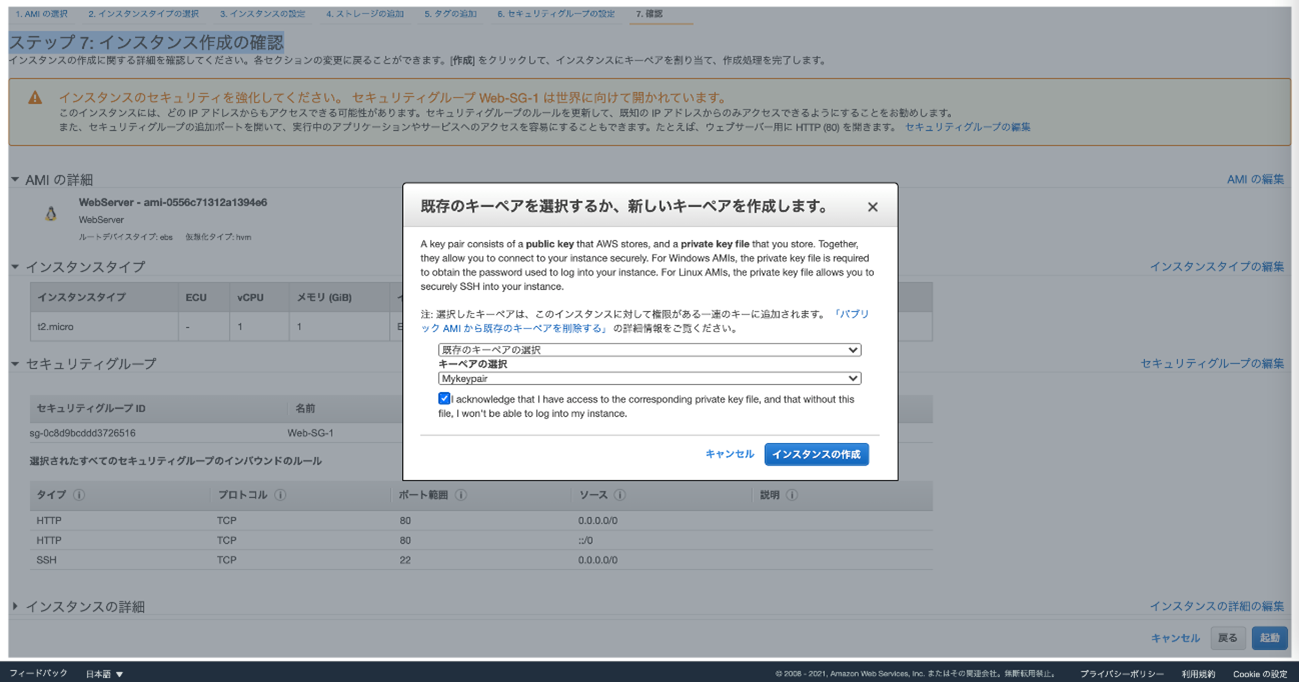Toggle the private key acknowledge checkbox
The height and width of the screenshot is (682, 1299).
click(x=444, y=399)
